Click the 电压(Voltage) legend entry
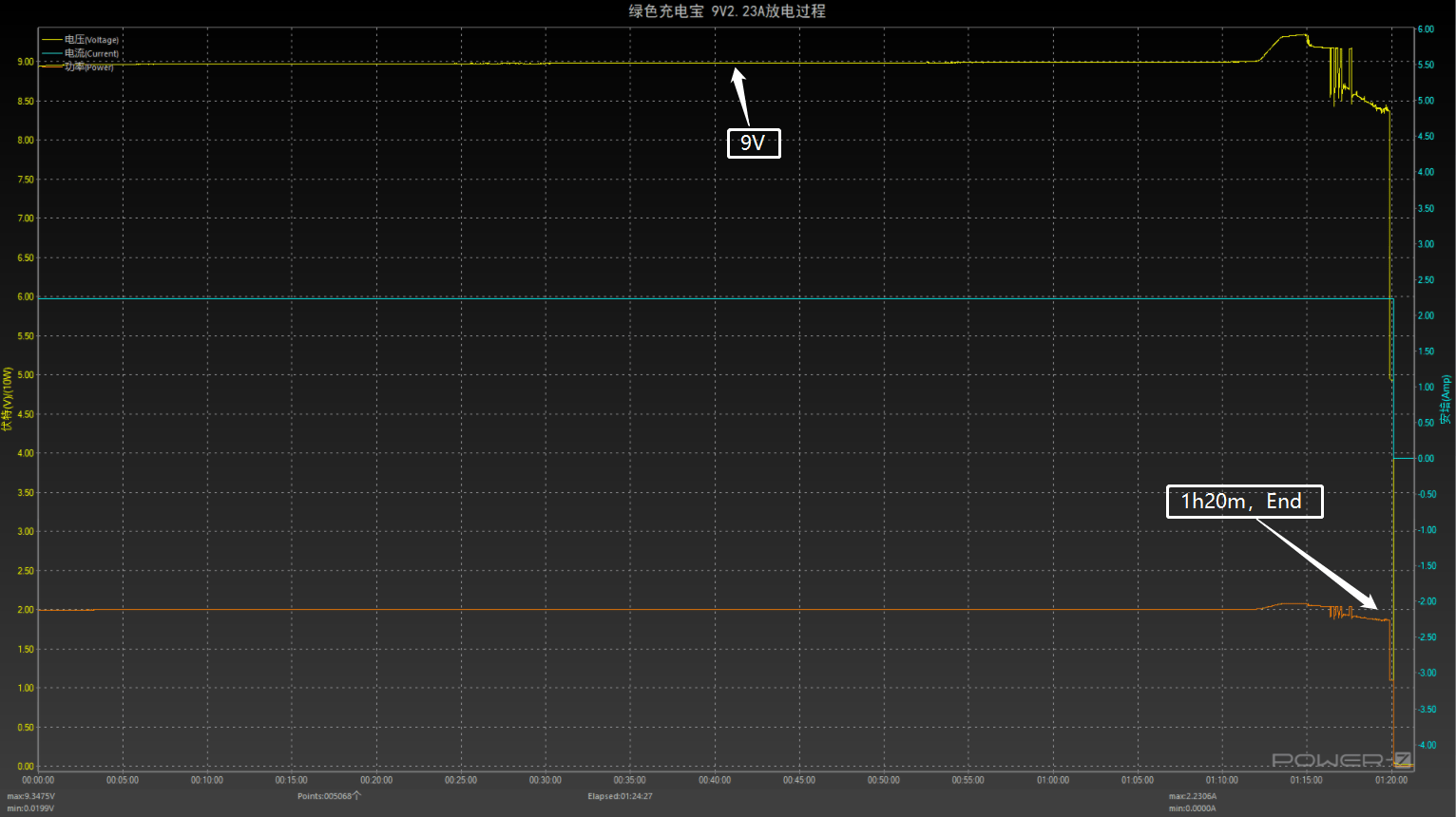The width and height of the screenshot is (1456, 817). (x=81, y=40)
